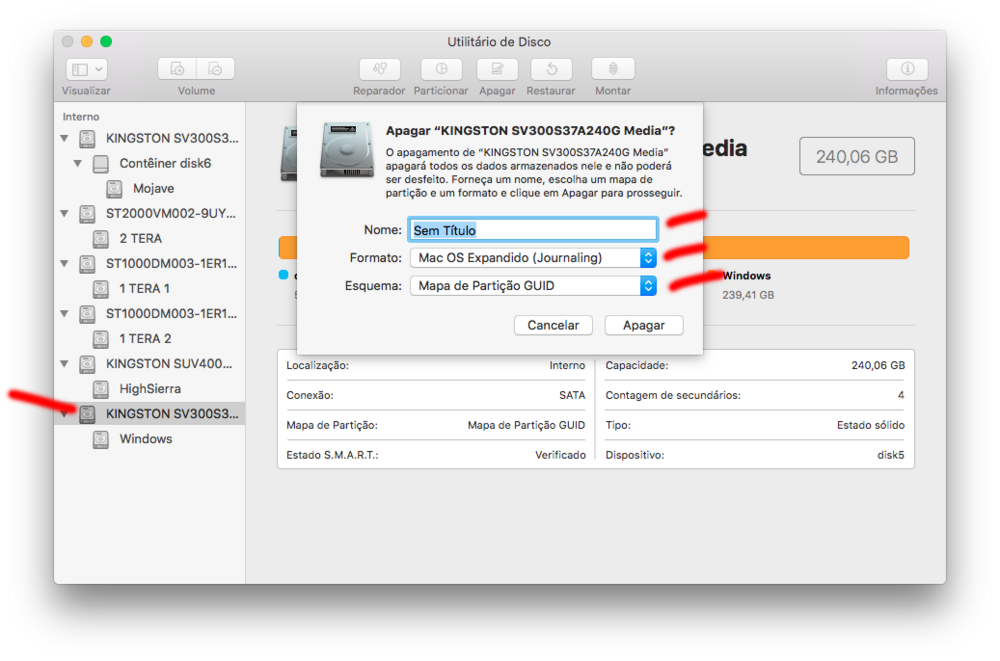Click the add volume icon

pyautogui.click(x=177, y=69)
